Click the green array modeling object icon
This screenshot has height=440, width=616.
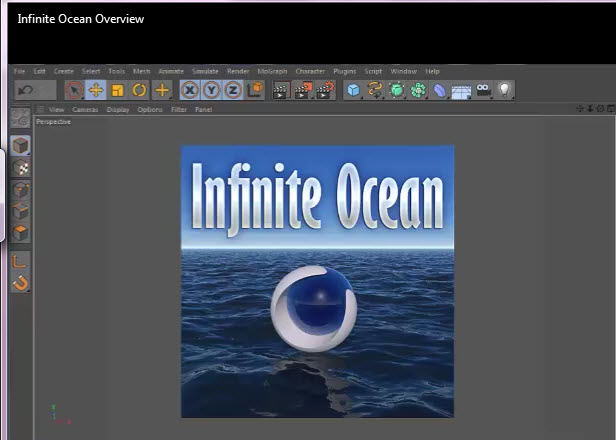(x=418, y=90)
